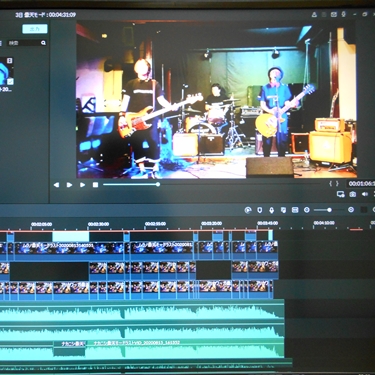Click the timeline zoom in plus icon
375x375 pixels.
pyautogui.click(x=351, y=210)
